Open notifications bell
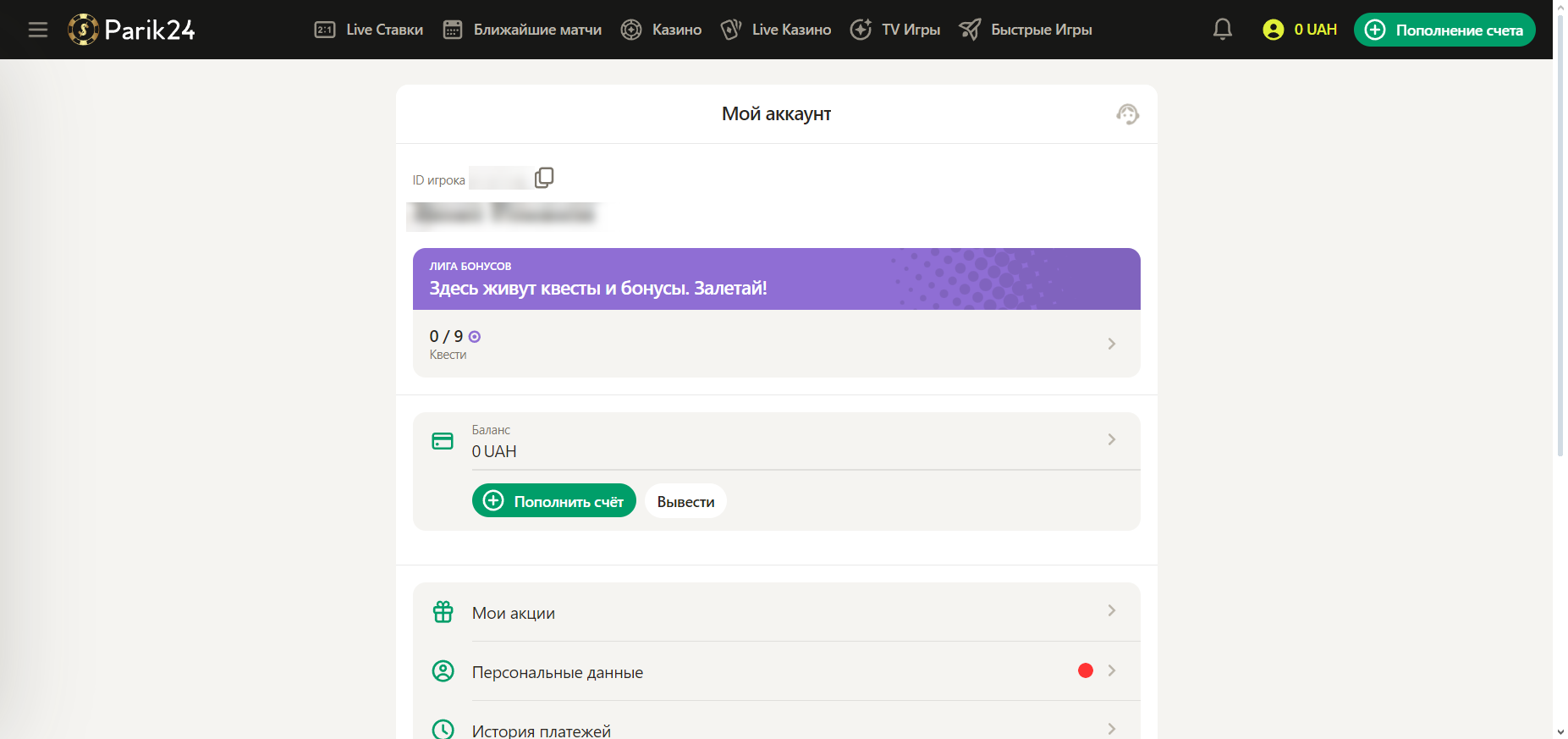 (1223, 30)
